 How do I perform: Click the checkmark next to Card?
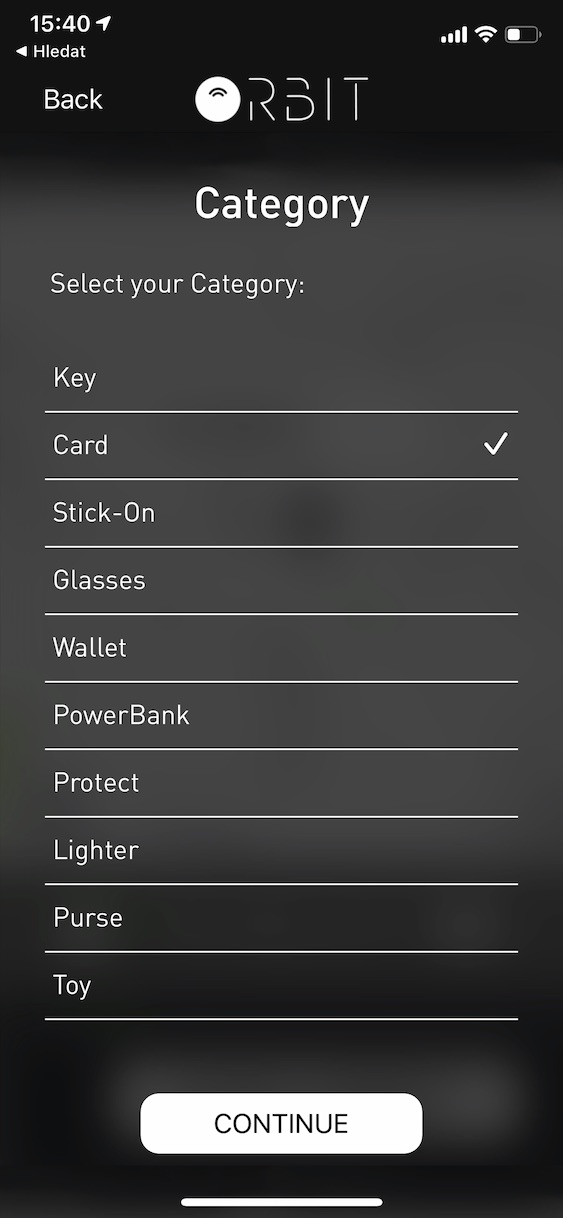(x=496, y=444)
